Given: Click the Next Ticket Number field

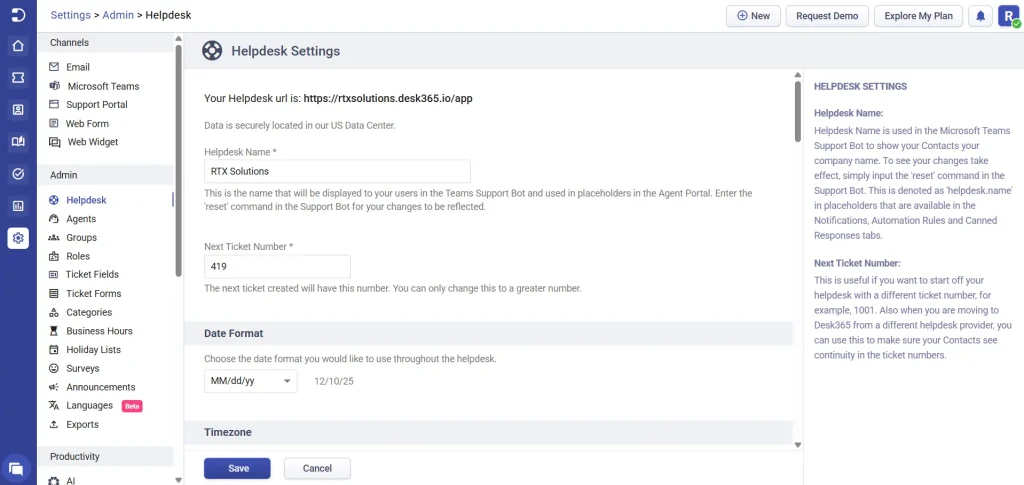Looking at the screenshot, I should [x=277, y=267].
